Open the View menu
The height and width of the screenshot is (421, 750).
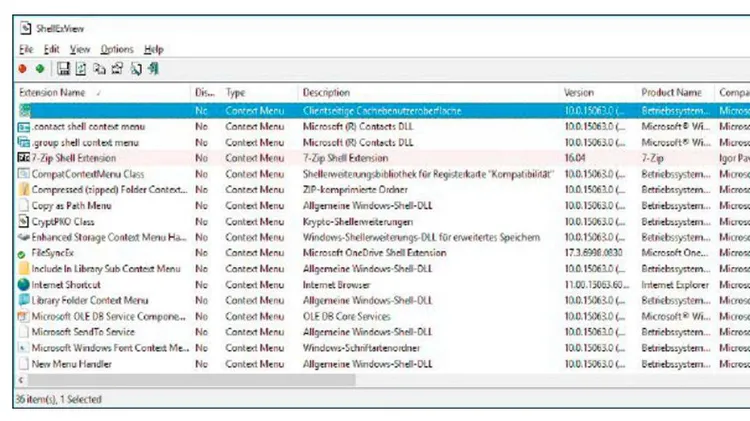(79, 49)
